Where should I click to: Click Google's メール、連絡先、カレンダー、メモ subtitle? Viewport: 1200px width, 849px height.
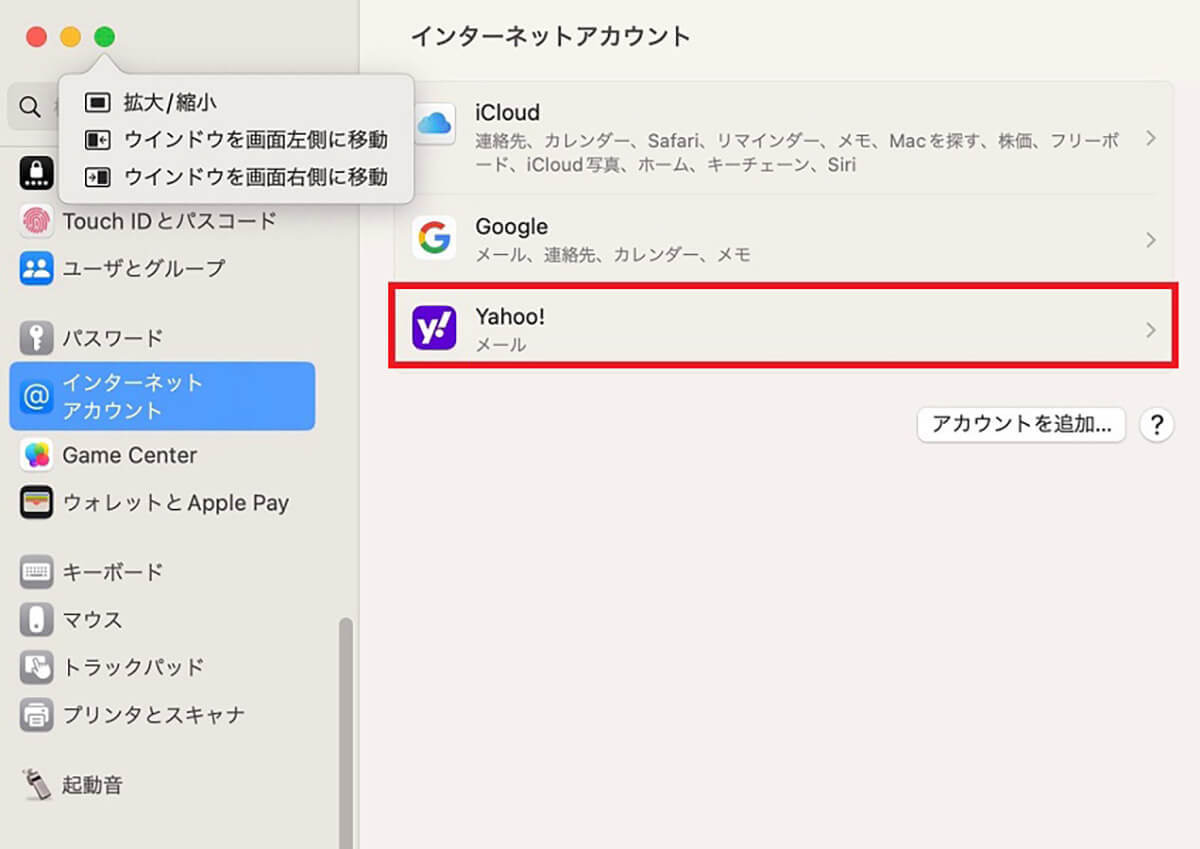pos(613,255)
